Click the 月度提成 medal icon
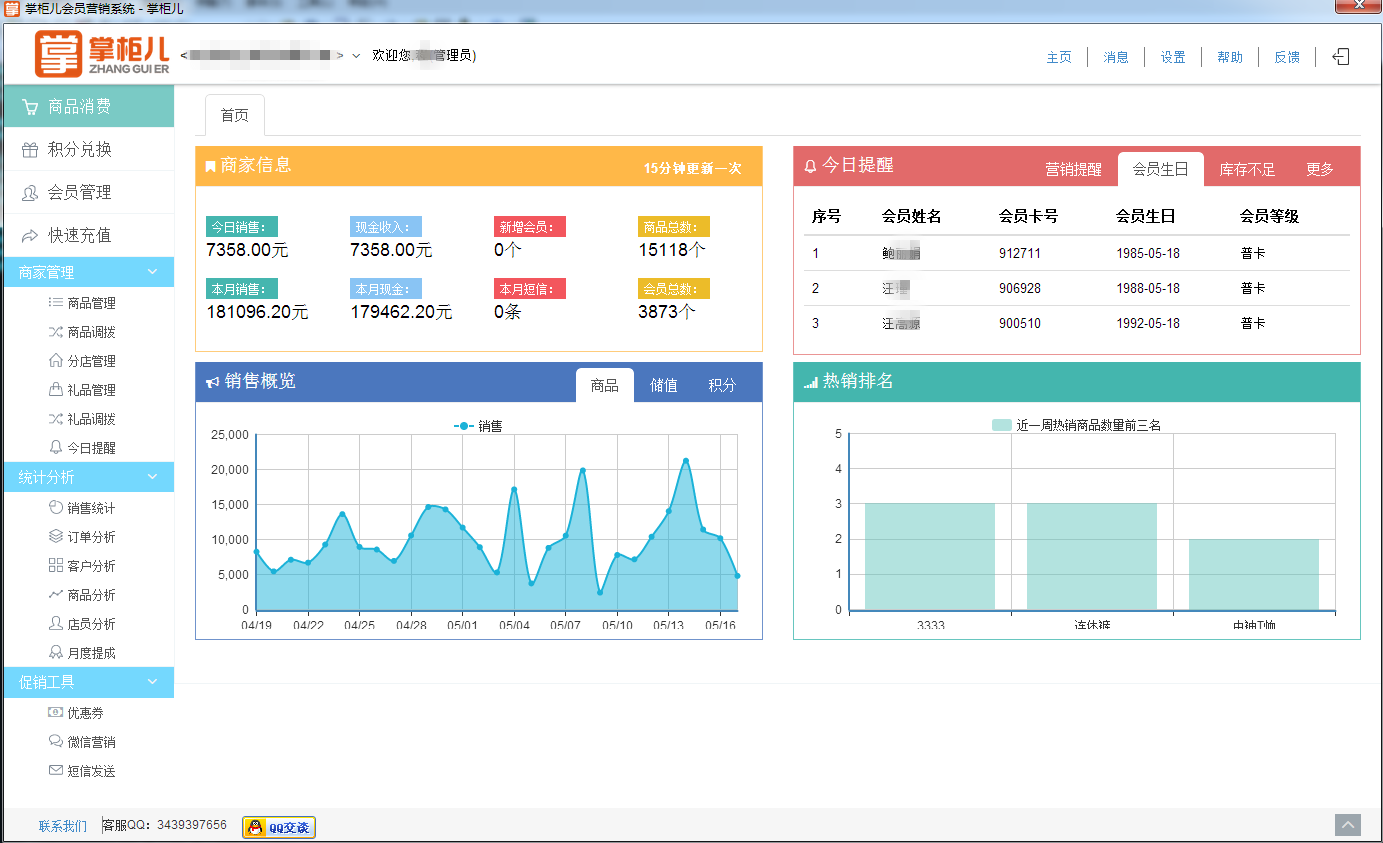The height and width of the screenshot is (843, 1383). [55, 652]
